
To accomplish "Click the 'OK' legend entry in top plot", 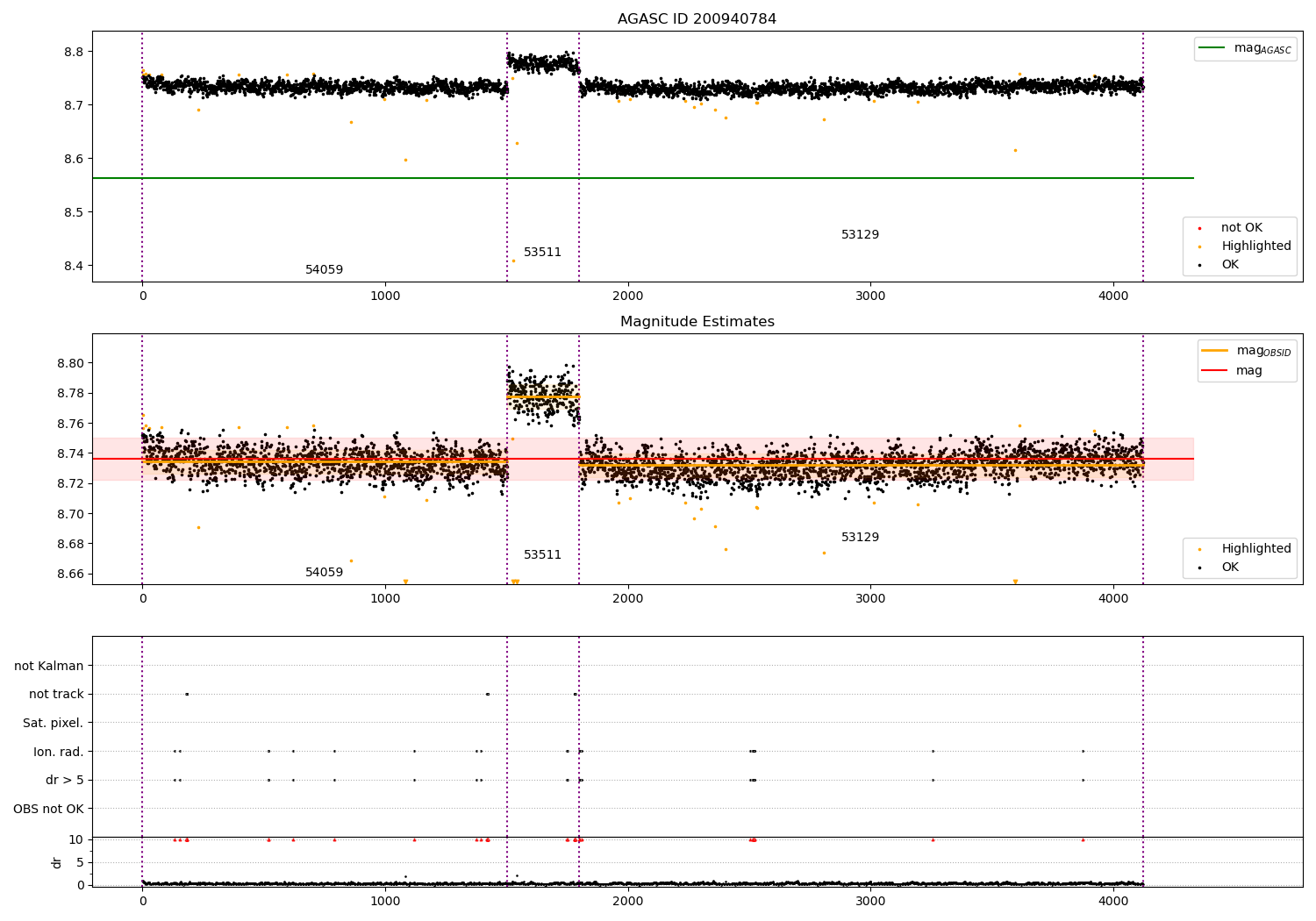I will [x=1230, y=265].
